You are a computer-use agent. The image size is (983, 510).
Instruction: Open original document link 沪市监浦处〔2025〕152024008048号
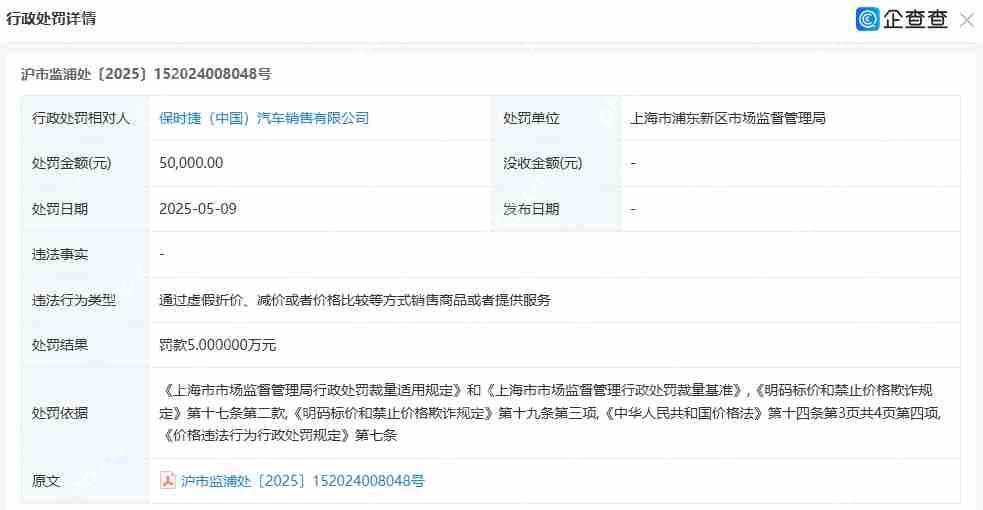tap(302, 481)
